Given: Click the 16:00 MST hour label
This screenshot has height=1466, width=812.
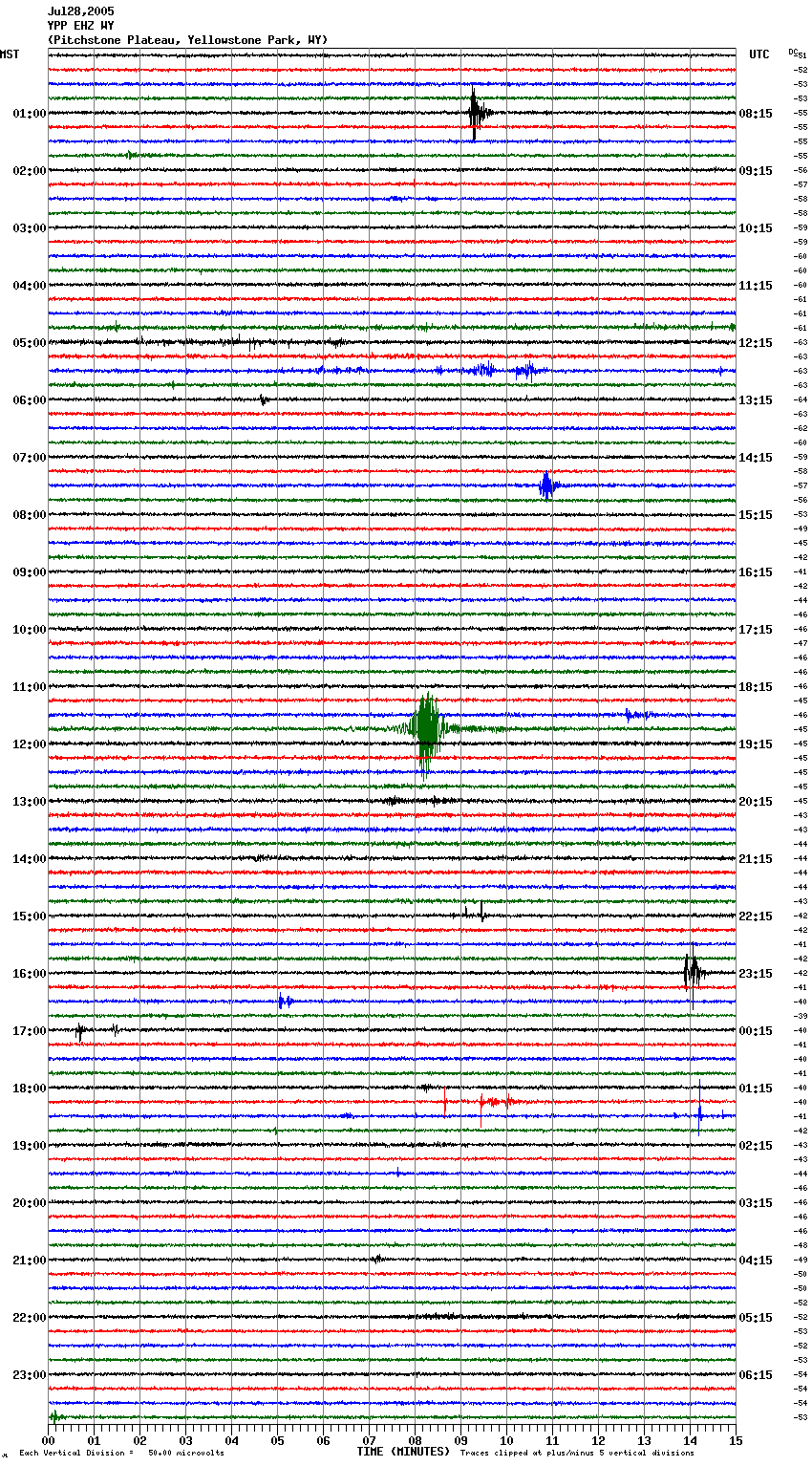Looking at the screenshot, I should coord(30,974).
